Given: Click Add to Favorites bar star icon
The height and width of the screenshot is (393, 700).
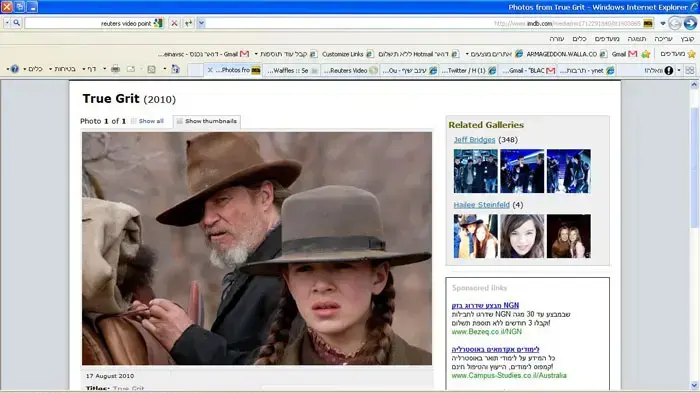Looking at the screenshot, I should [x=646, y=54].
